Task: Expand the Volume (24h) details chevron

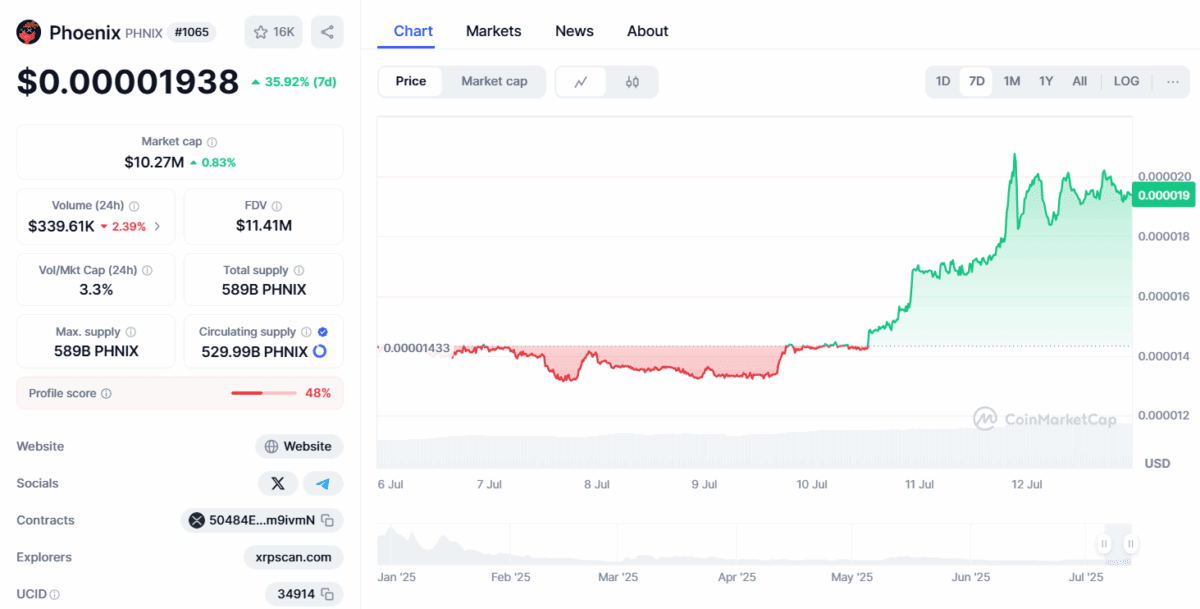Action: point(157,226)
